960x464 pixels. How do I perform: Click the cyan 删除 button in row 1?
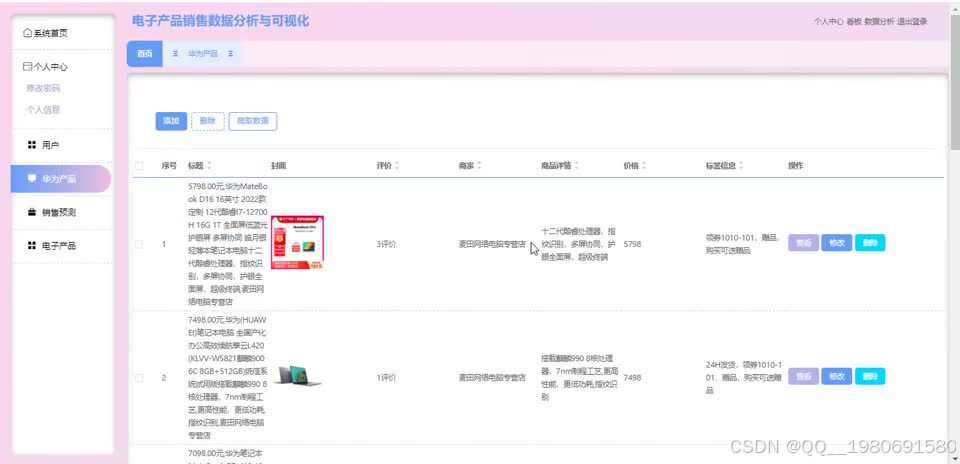point(870,242)
